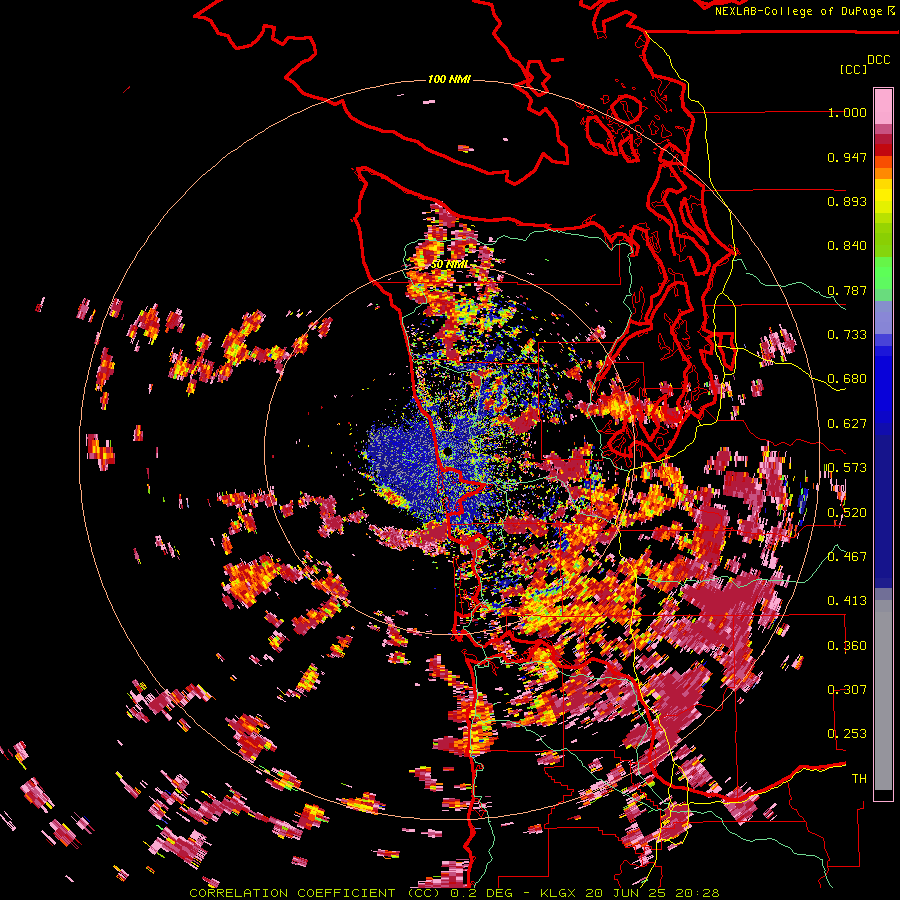Click the DCC product label above scale

[x=879, y=60]
